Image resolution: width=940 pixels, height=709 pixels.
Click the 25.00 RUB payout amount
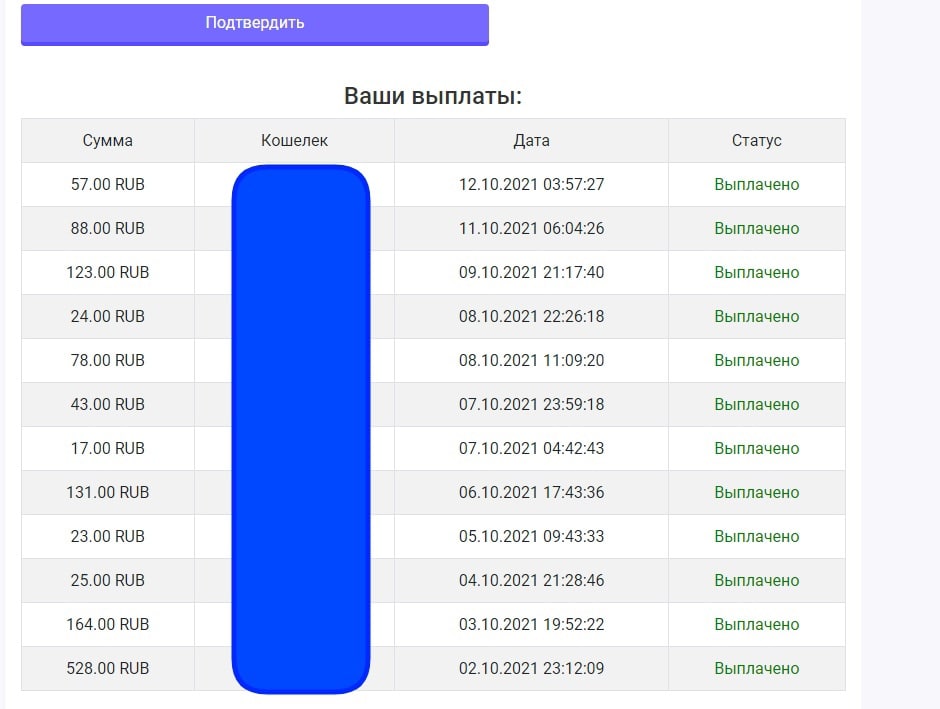[108, 581]
